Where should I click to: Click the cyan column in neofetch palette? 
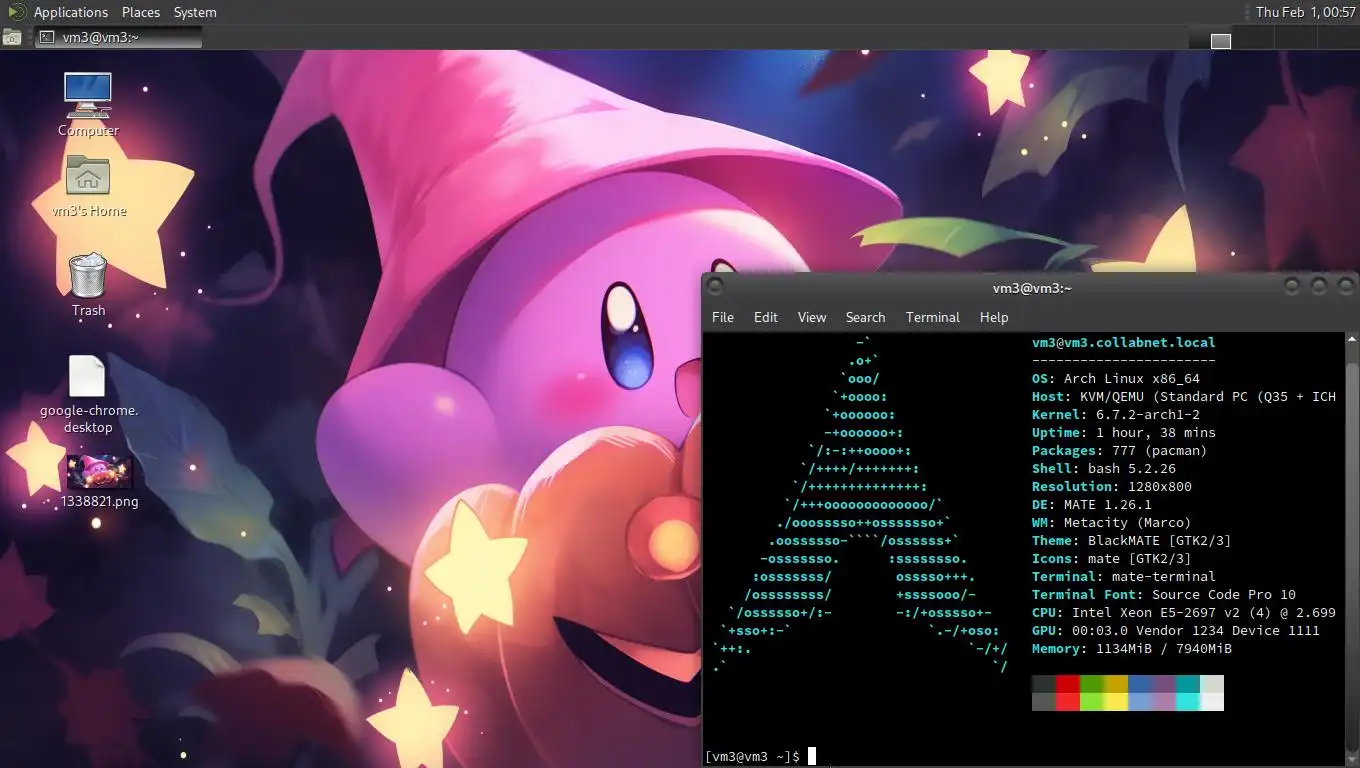pos(1188,693)
